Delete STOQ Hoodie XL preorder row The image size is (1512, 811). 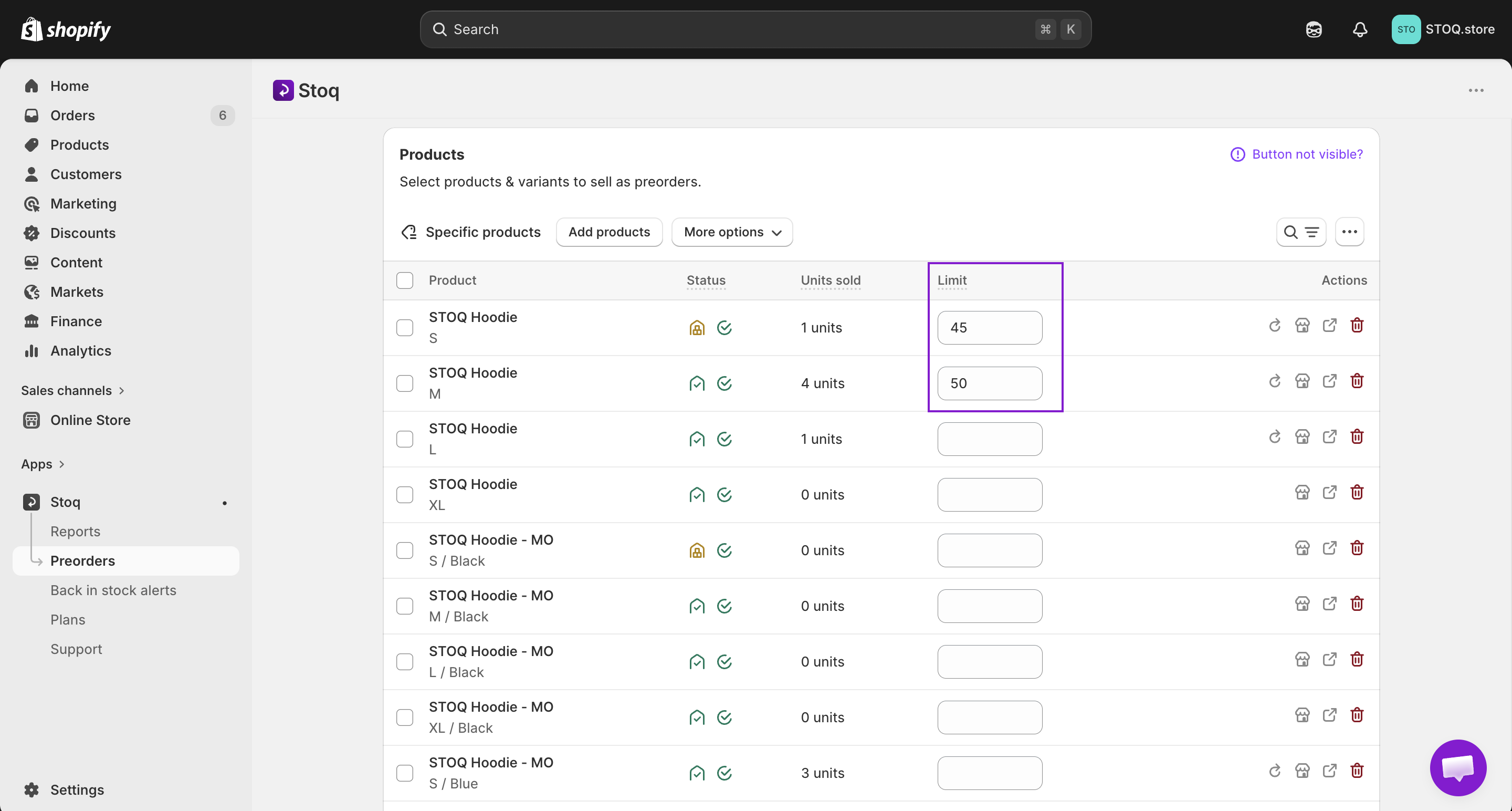pyautogui.click(x=1357, y=492)
